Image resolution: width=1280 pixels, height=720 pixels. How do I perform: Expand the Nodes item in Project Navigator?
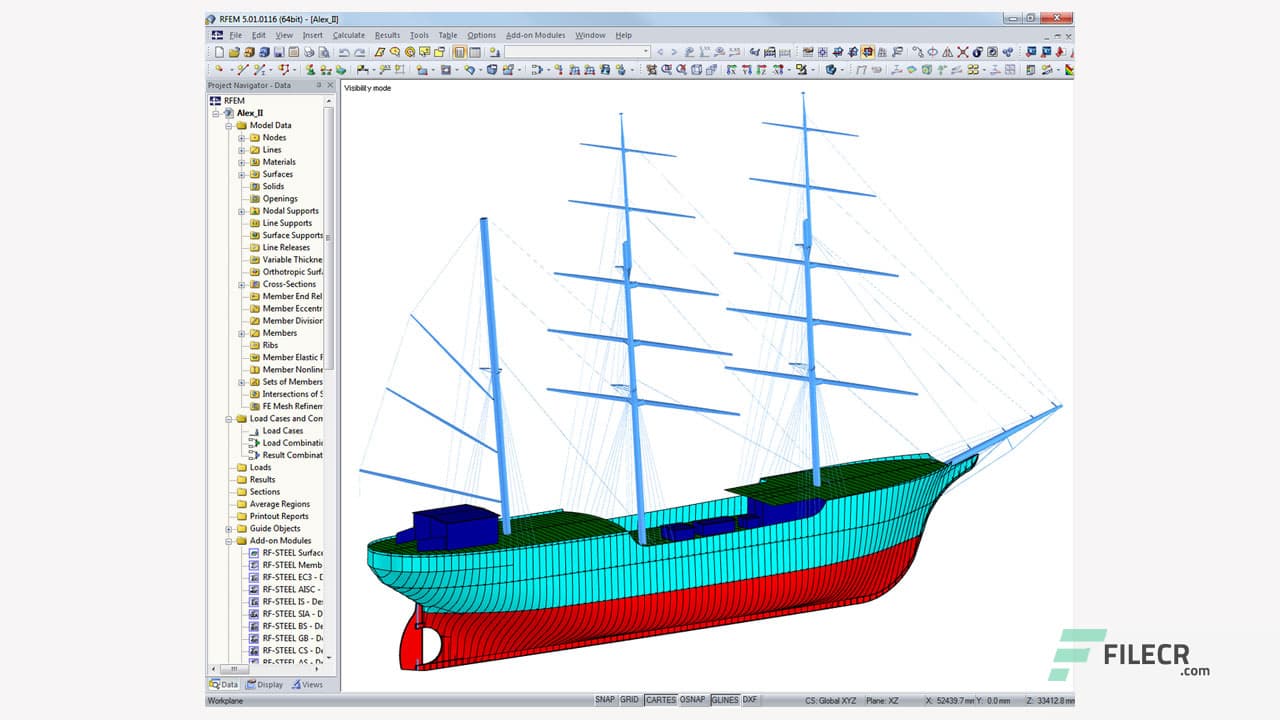coord(240,137)
